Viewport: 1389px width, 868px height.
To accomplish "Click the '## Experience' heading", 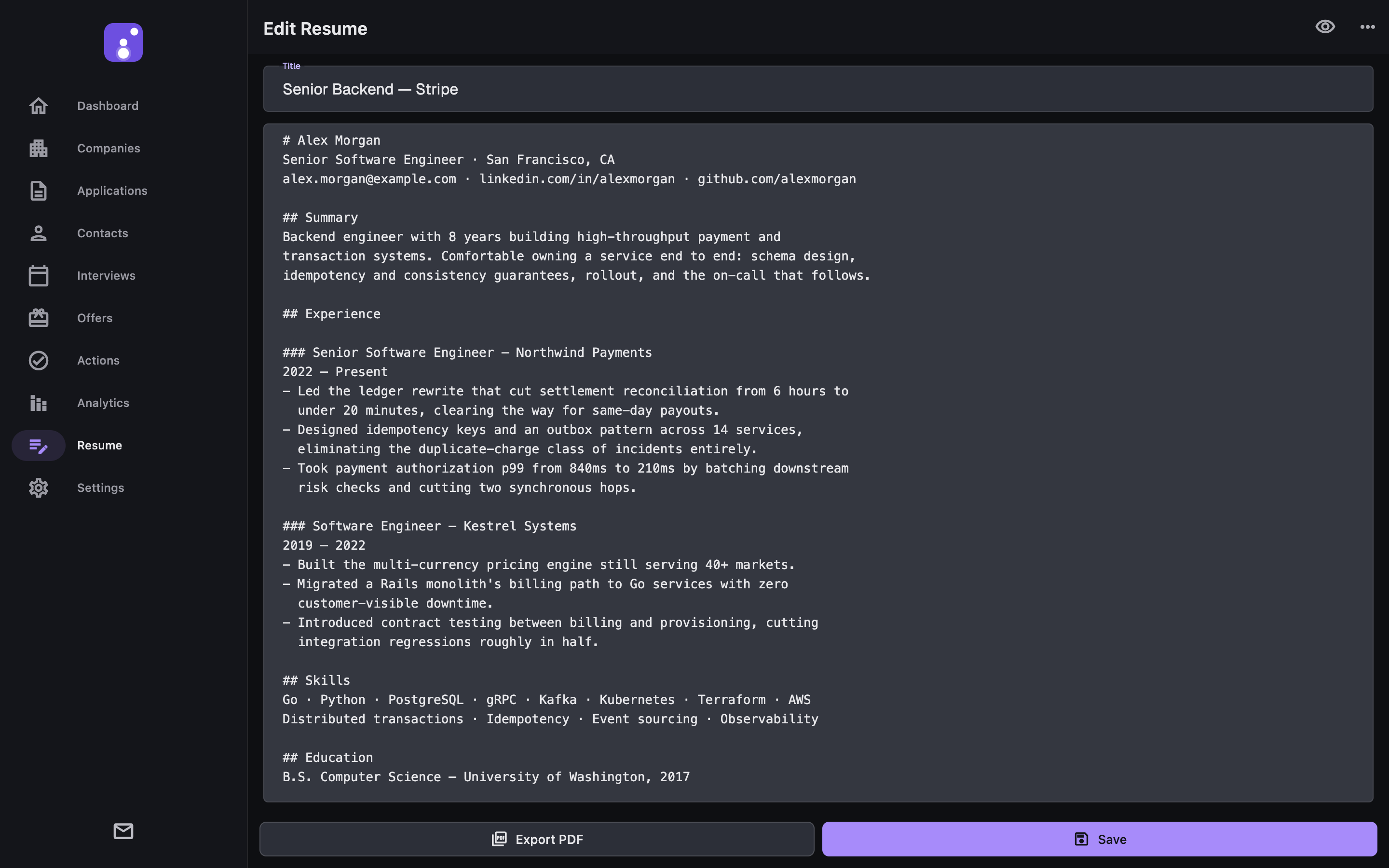I will click(x=331, y=314).
